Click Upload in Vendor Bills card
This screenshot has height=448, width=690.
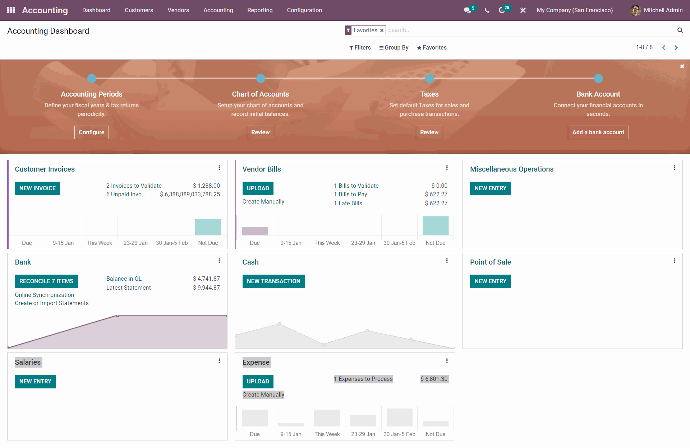click(x=258, y=188)
